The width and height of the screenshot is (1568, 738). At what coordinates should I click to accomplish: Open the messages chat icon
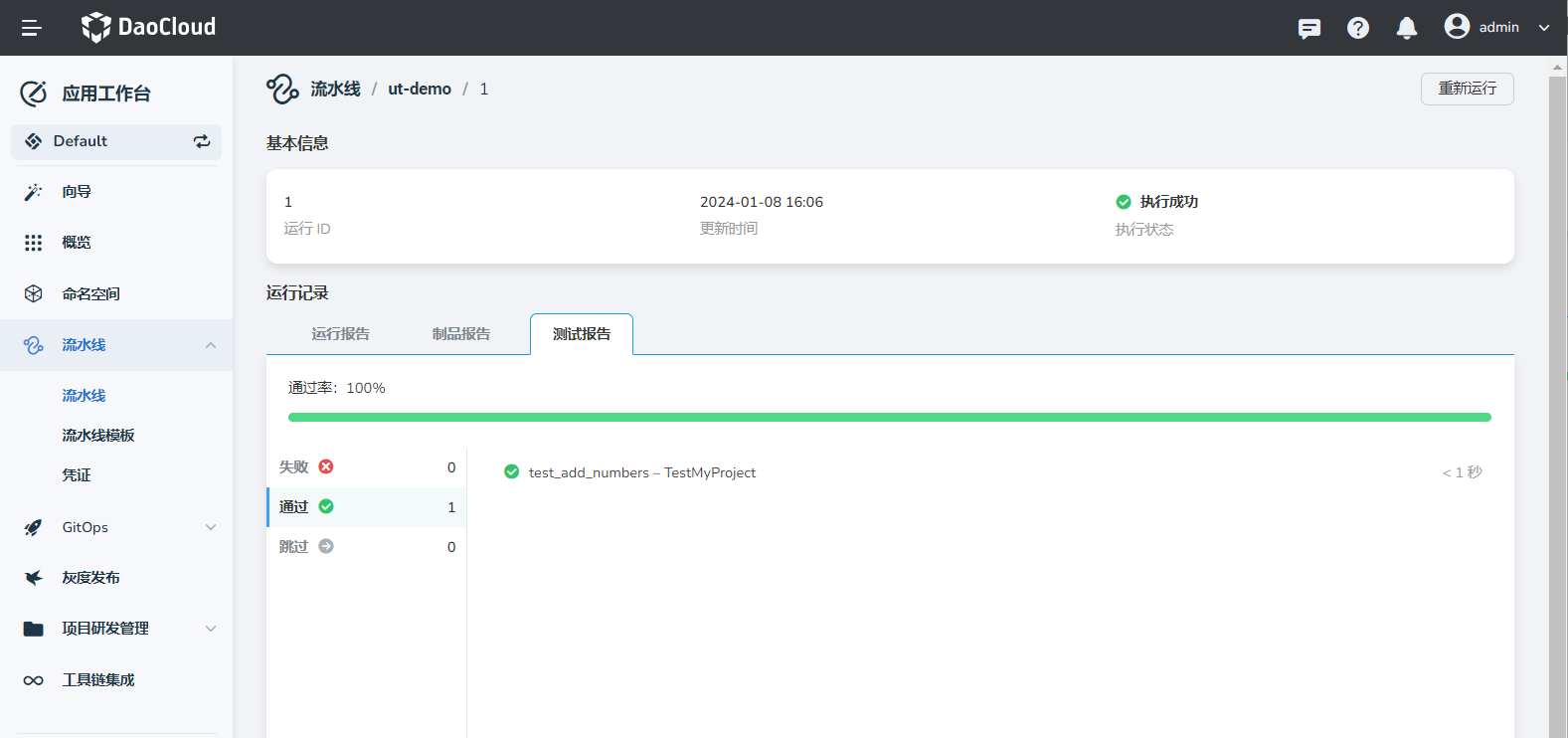click(1309, 28)
